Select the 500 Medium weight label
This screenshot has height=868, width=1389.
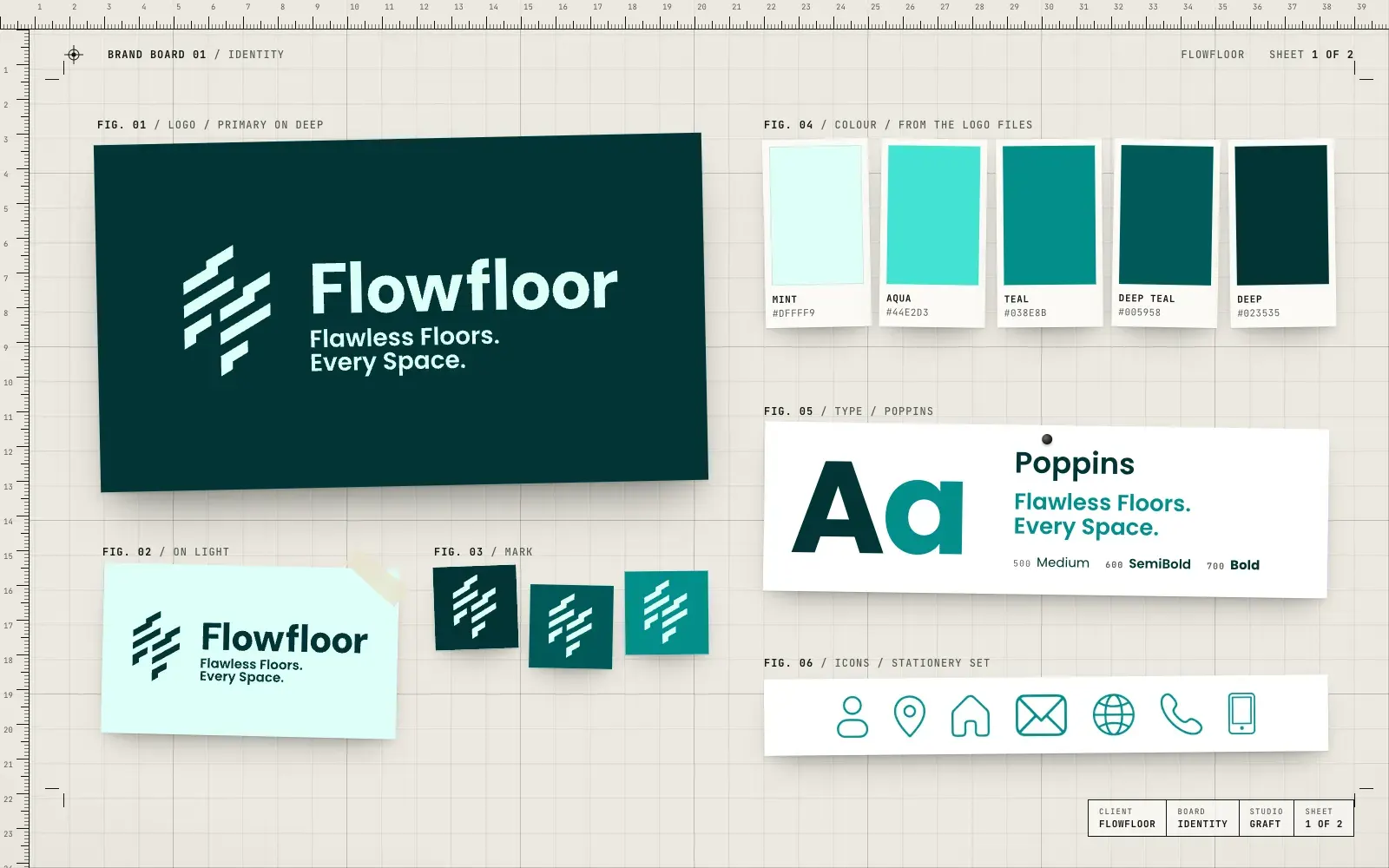tap(1051, 562)
